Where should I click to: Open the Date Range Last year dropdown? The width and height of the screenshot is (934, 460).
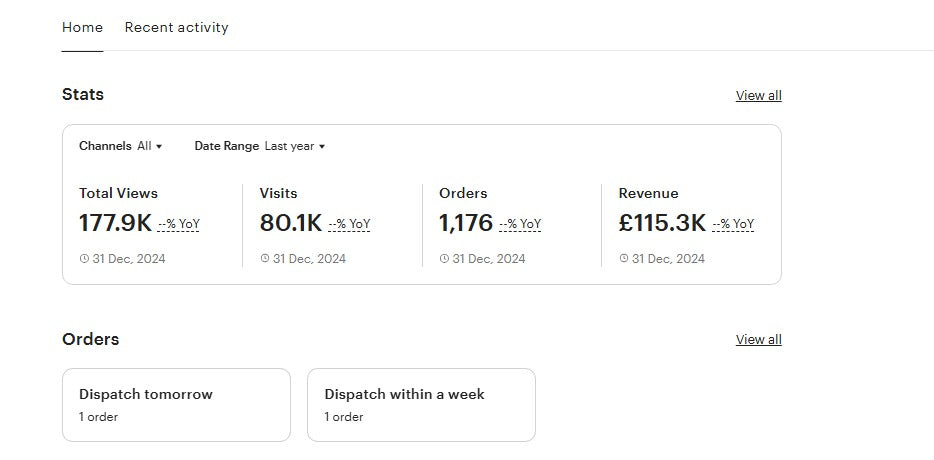pyautogui.click(x=260, y=146)
